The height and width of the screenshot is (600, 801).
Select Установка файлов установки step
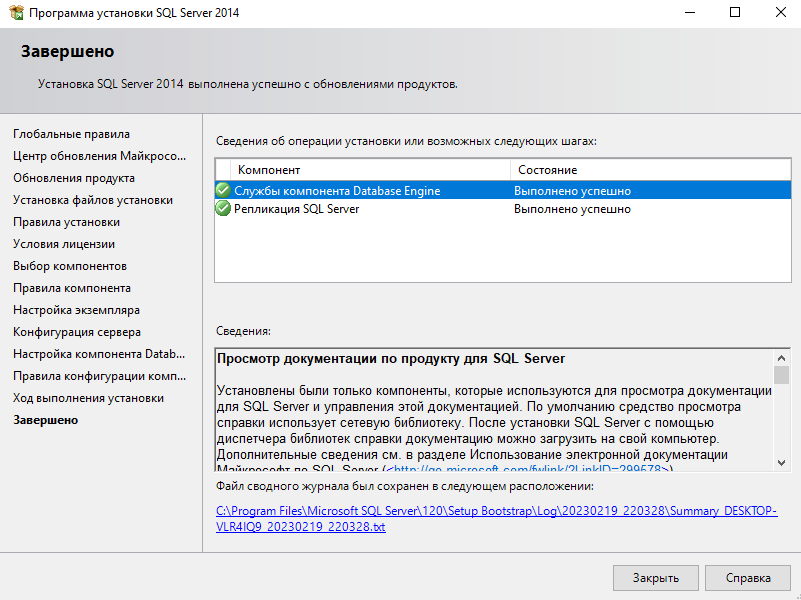click(93, 200)
